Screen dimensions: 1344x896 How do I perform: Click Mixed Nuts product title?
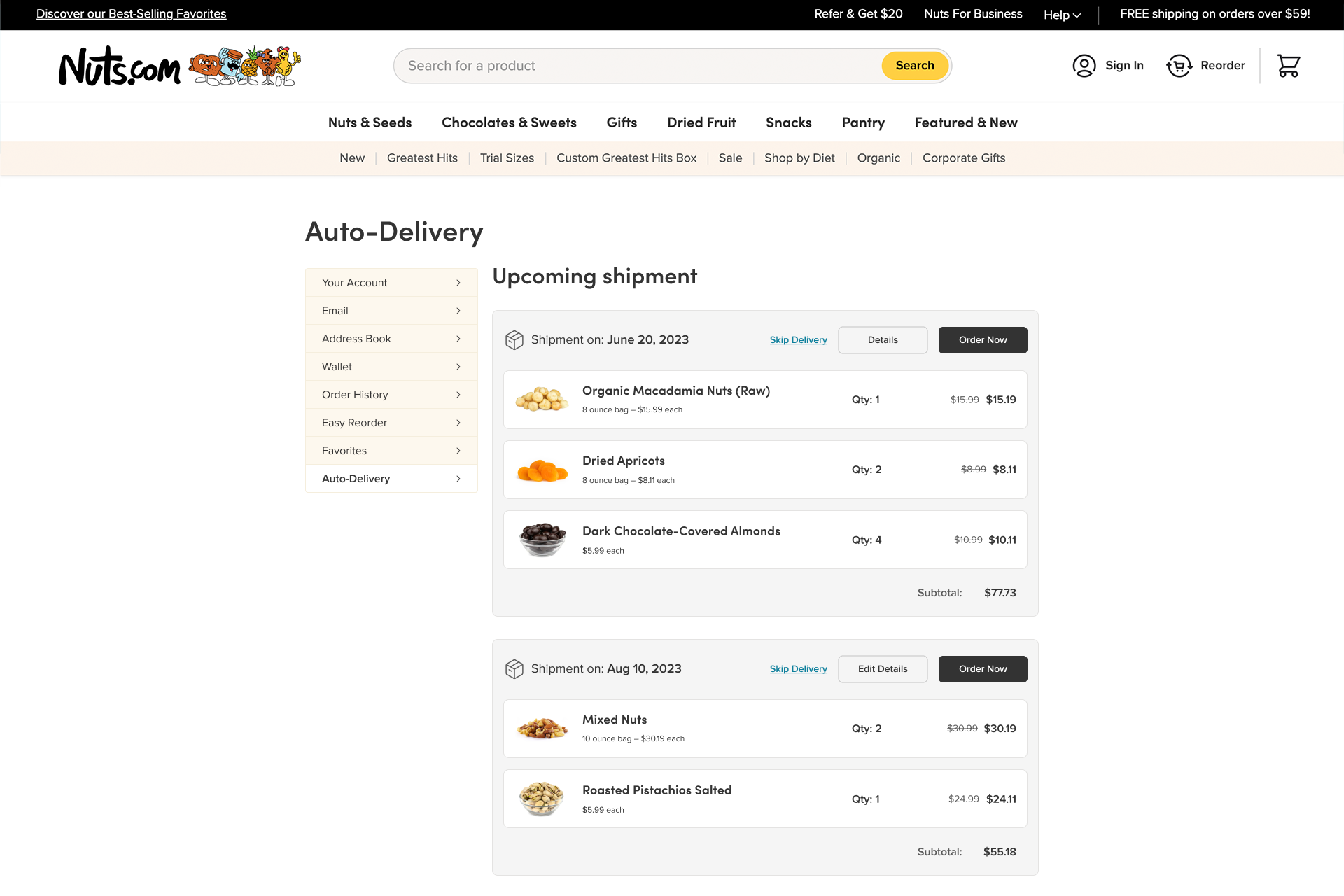pos(615,720)
